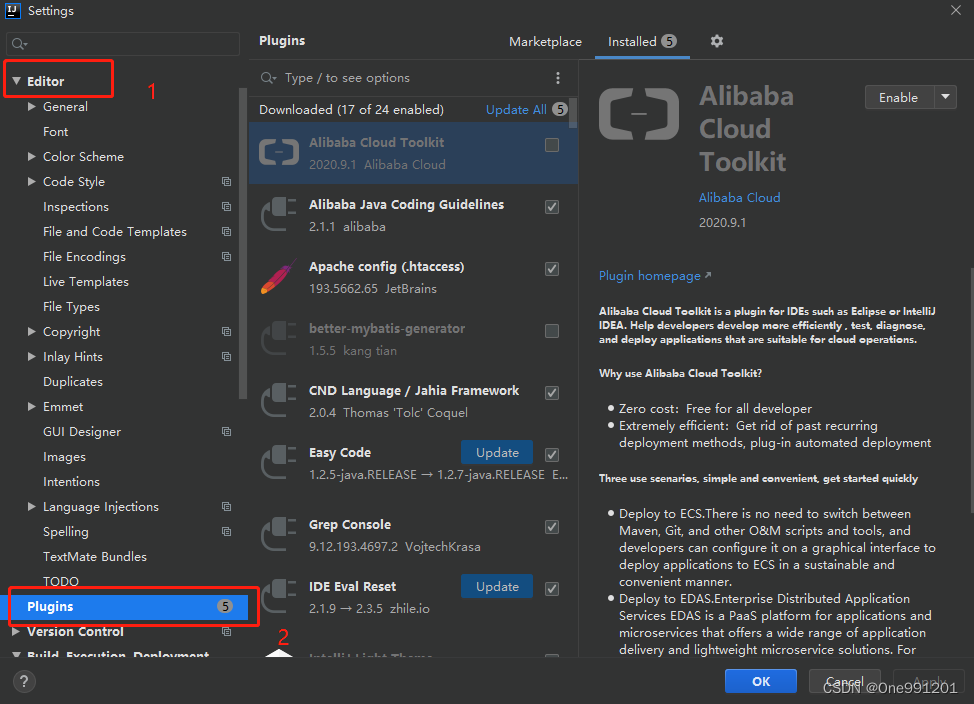Screen dimensions: 974x704
Task: Update the Easy Code plugin
Action: click(x=497, y=452)
